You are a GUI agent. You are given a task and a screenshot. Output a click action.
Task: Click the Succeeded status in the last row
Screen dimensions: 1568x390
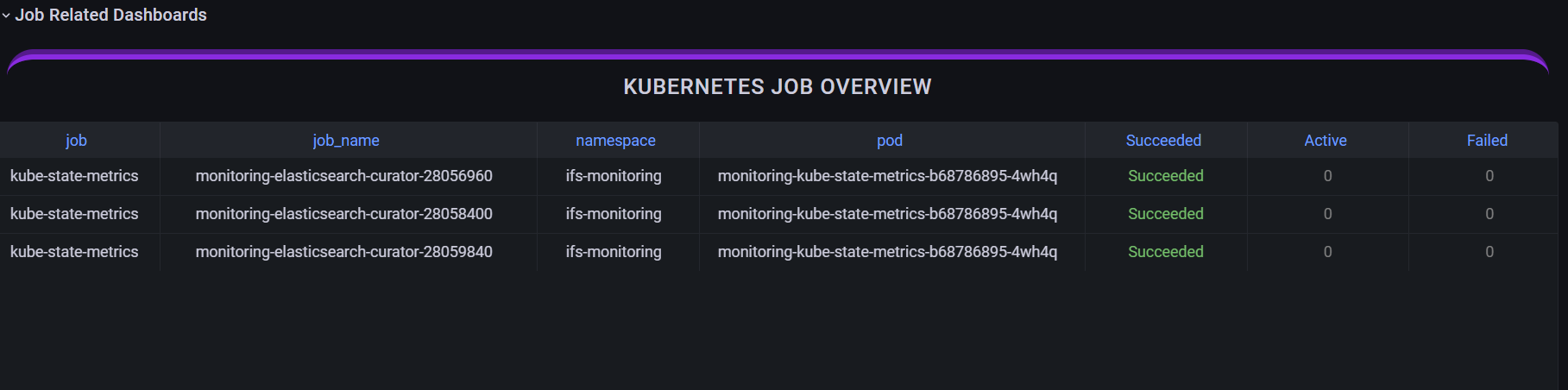[1165, 252]
